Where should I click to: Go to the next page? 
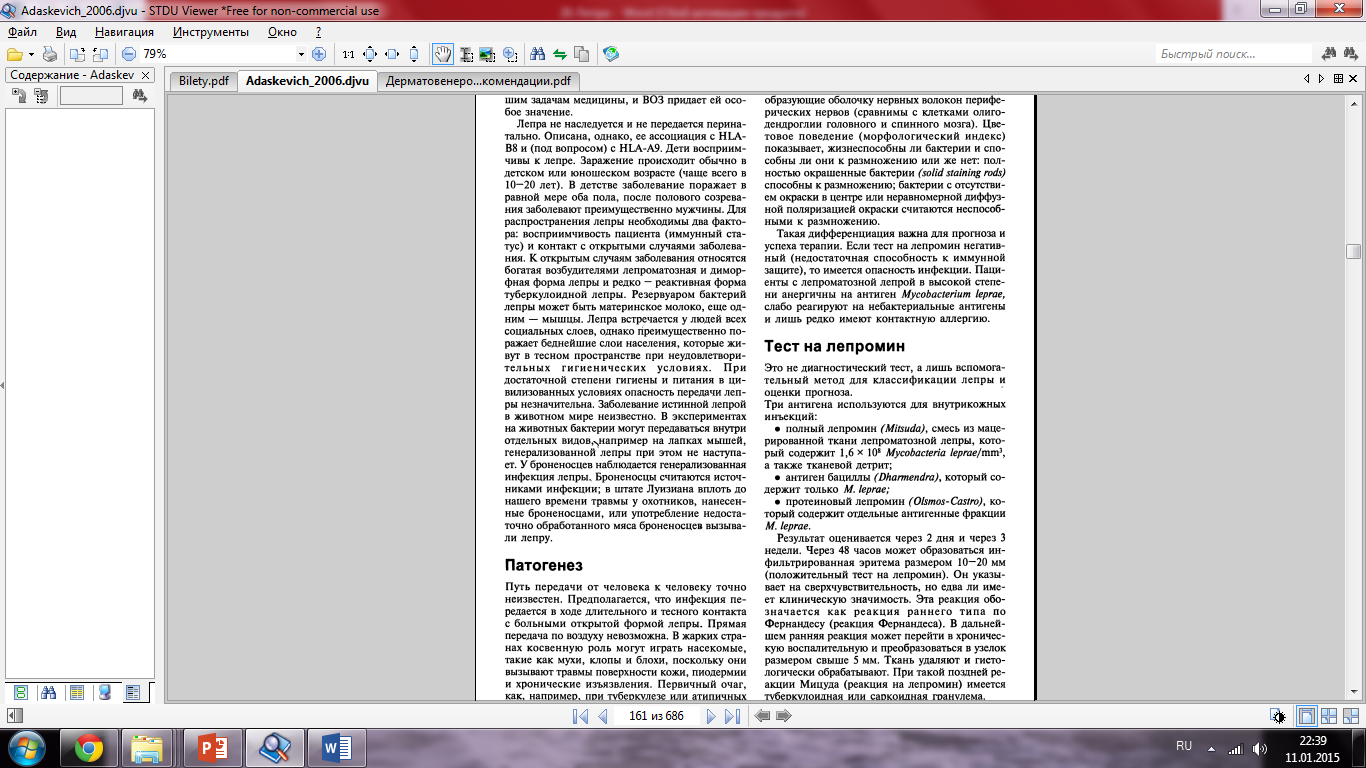pos(711,716)
